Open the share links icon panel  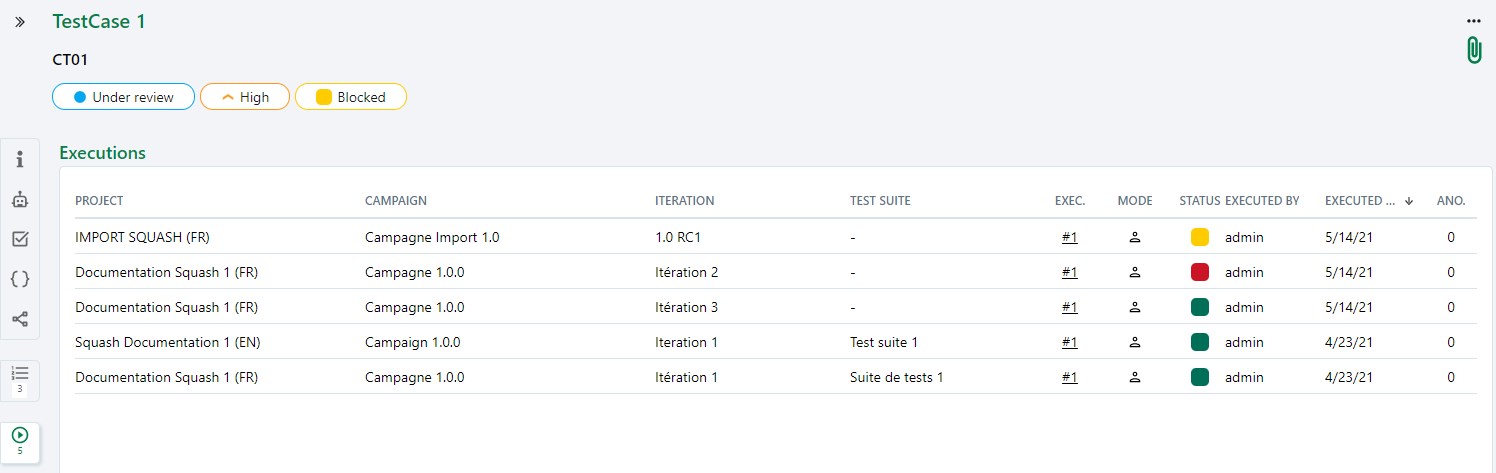pos(20,320)
